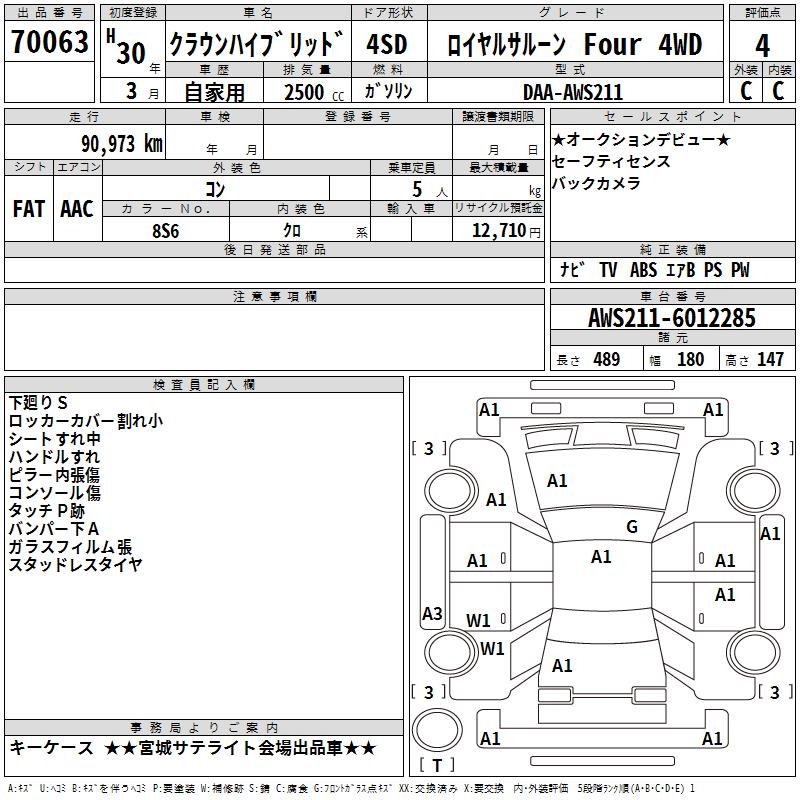The height and width of the screenshot is (800, 800).
Task: Select the 注意事項欄 section header
Action: pos(275,296)
